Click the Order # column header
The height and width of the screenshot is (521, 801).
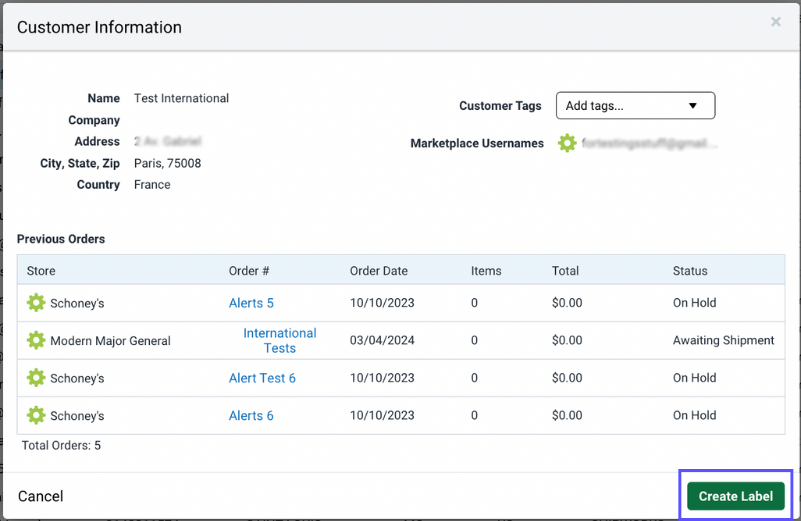[249, 271]
